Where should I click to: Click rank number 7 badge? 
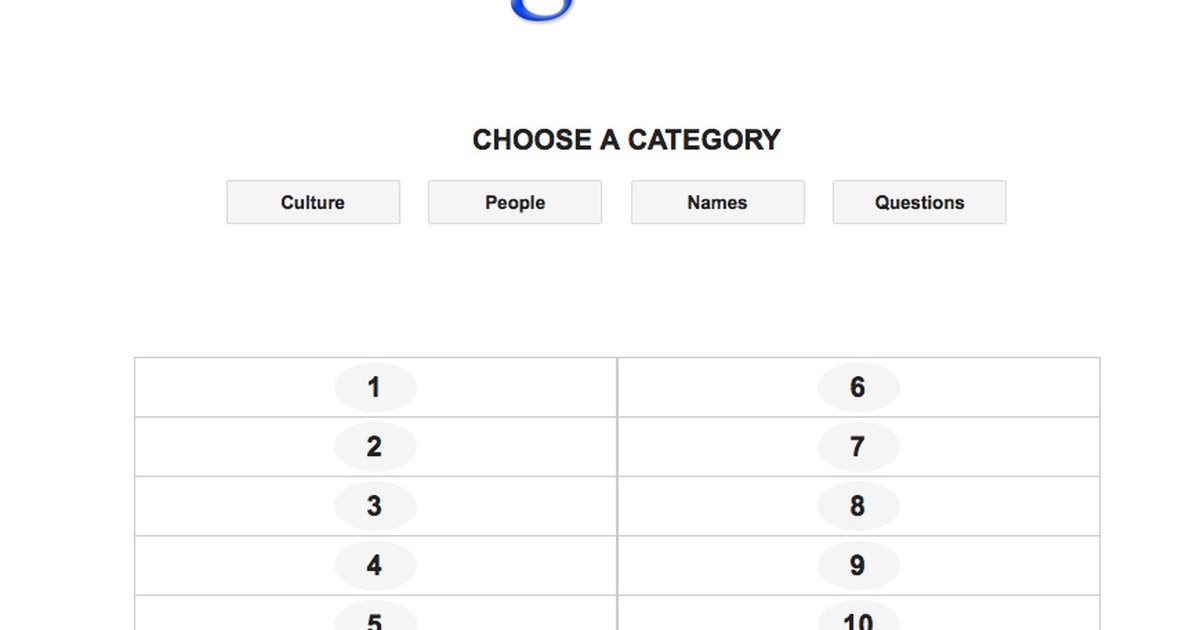[x=858, y=447]
